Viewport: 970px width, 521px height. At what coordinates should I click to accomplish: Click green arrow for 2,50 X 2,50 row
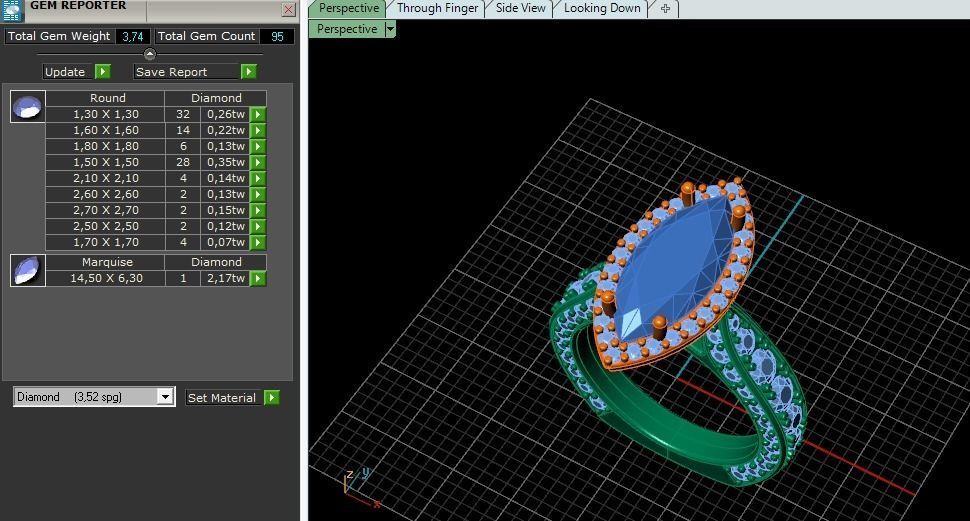coord(258,226)
